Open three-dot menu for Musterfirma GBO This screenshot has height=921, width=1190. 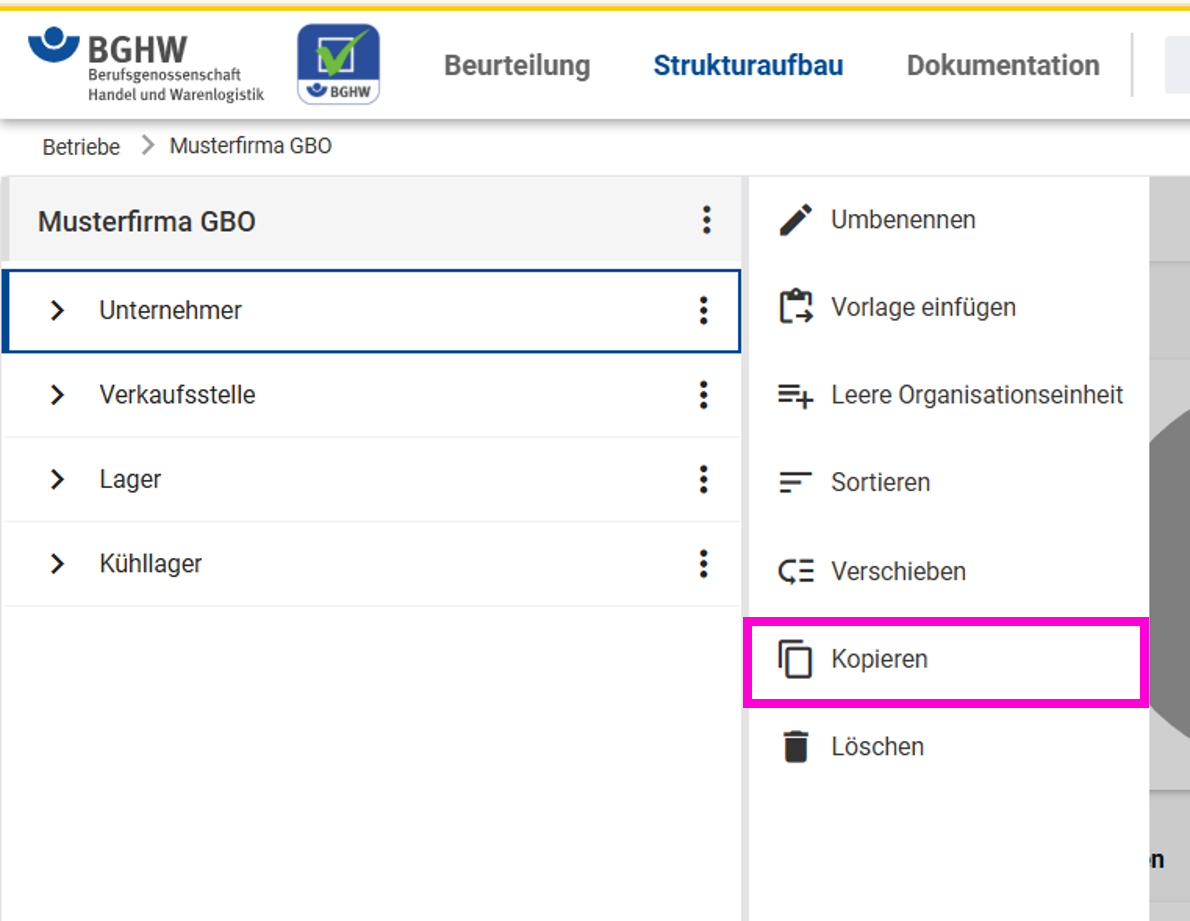point(706,220)
